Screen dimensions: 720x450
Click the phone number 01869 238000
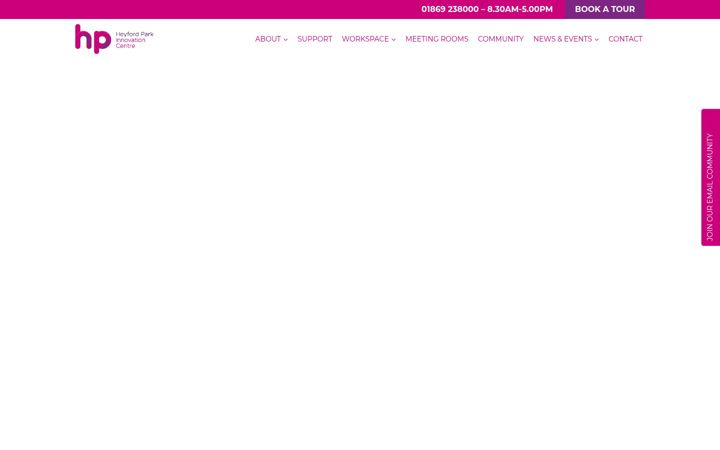point(450,9)
